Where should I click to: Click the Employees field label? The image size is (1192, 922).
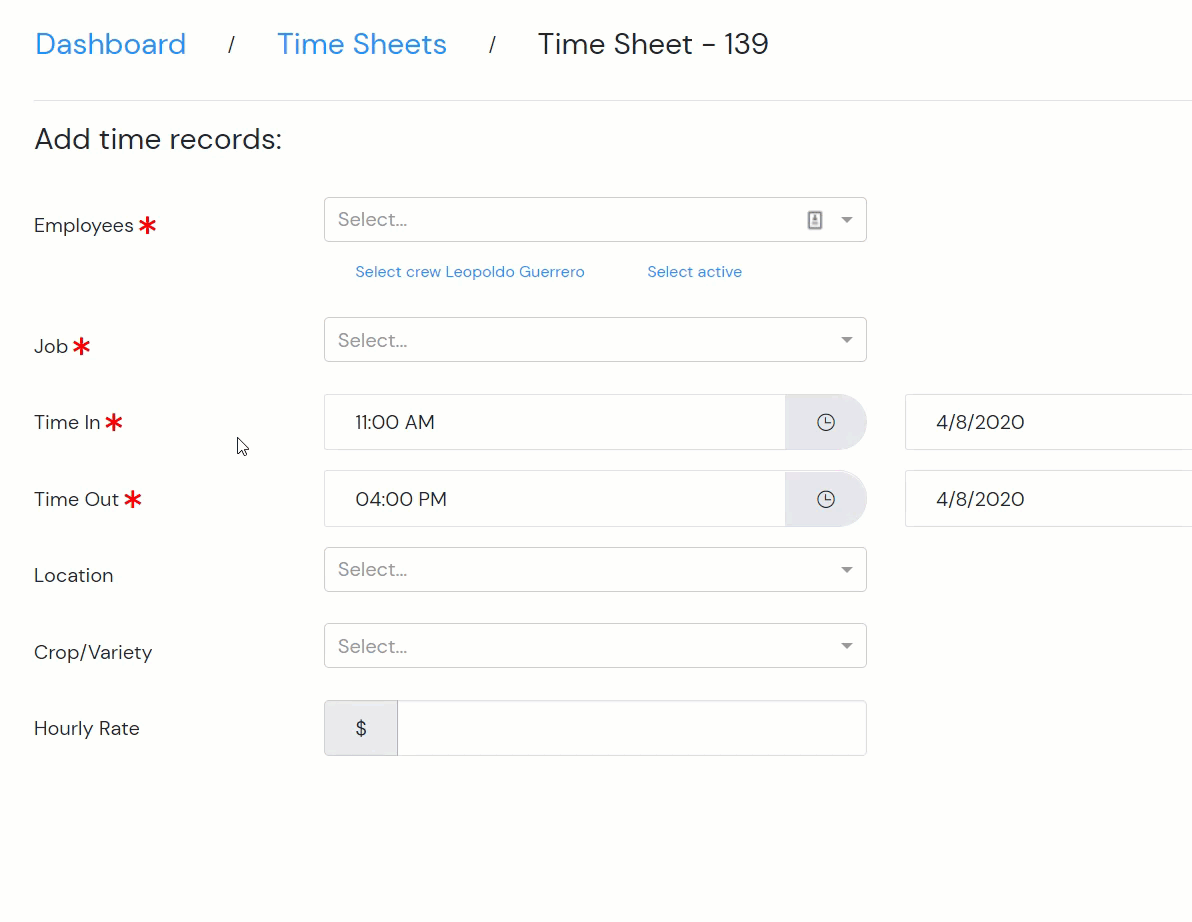click(x=84, y=226)
